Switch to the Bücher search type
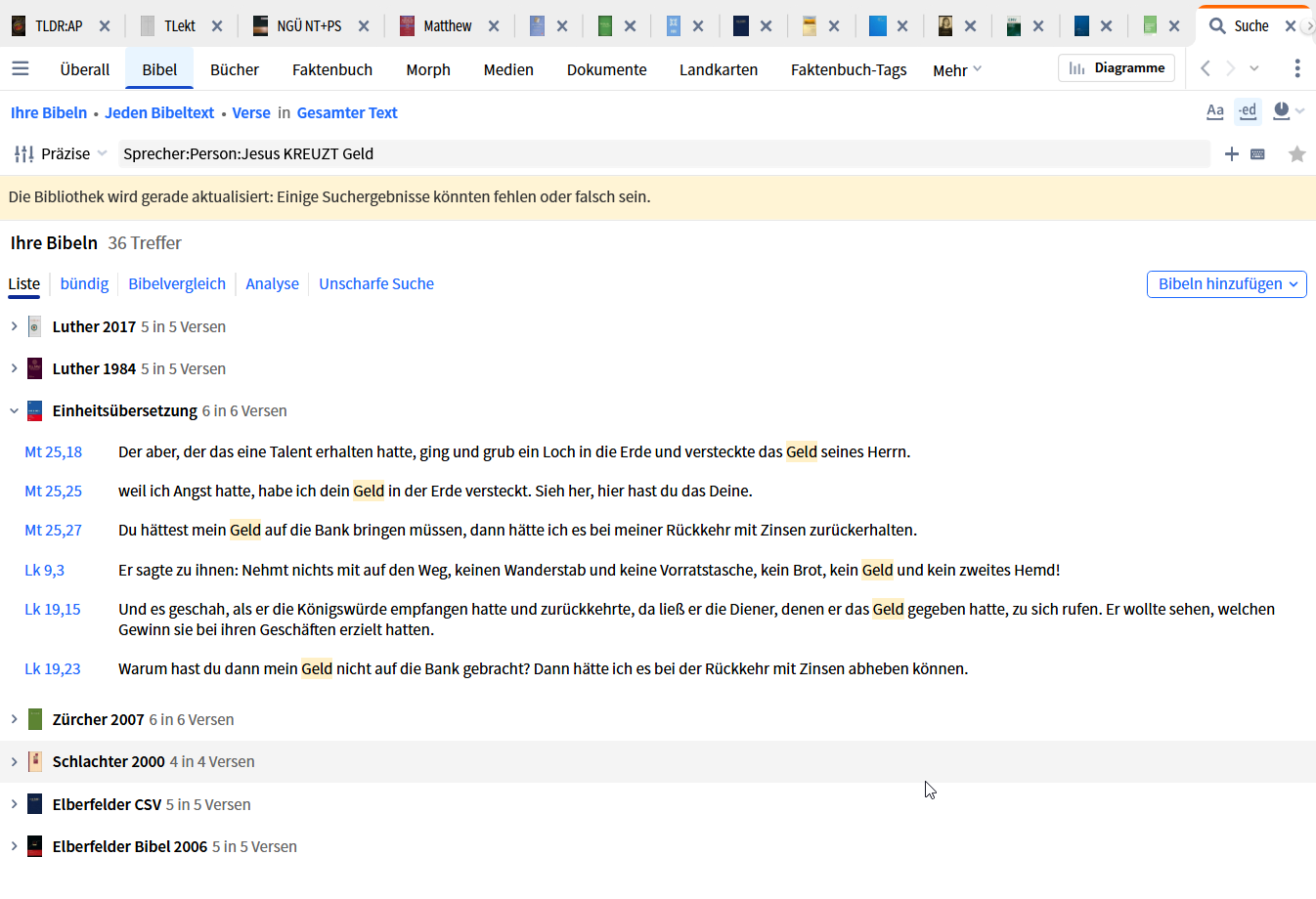Viewport: 1316px width, 899px height. (x=235, y=69)
